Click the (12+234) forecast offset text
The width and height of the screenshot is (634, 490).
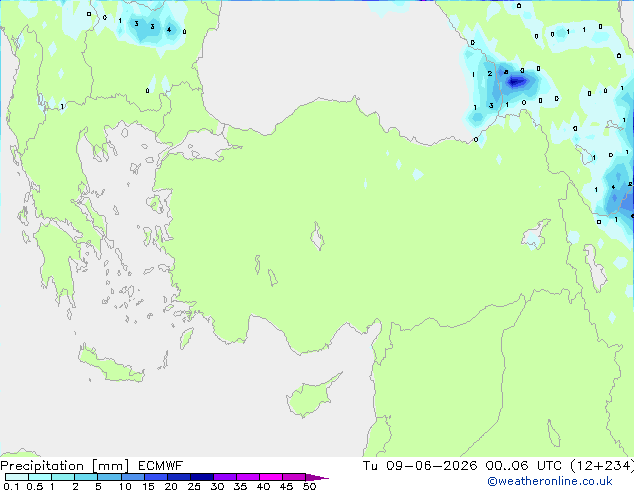[x=602, y=466]
